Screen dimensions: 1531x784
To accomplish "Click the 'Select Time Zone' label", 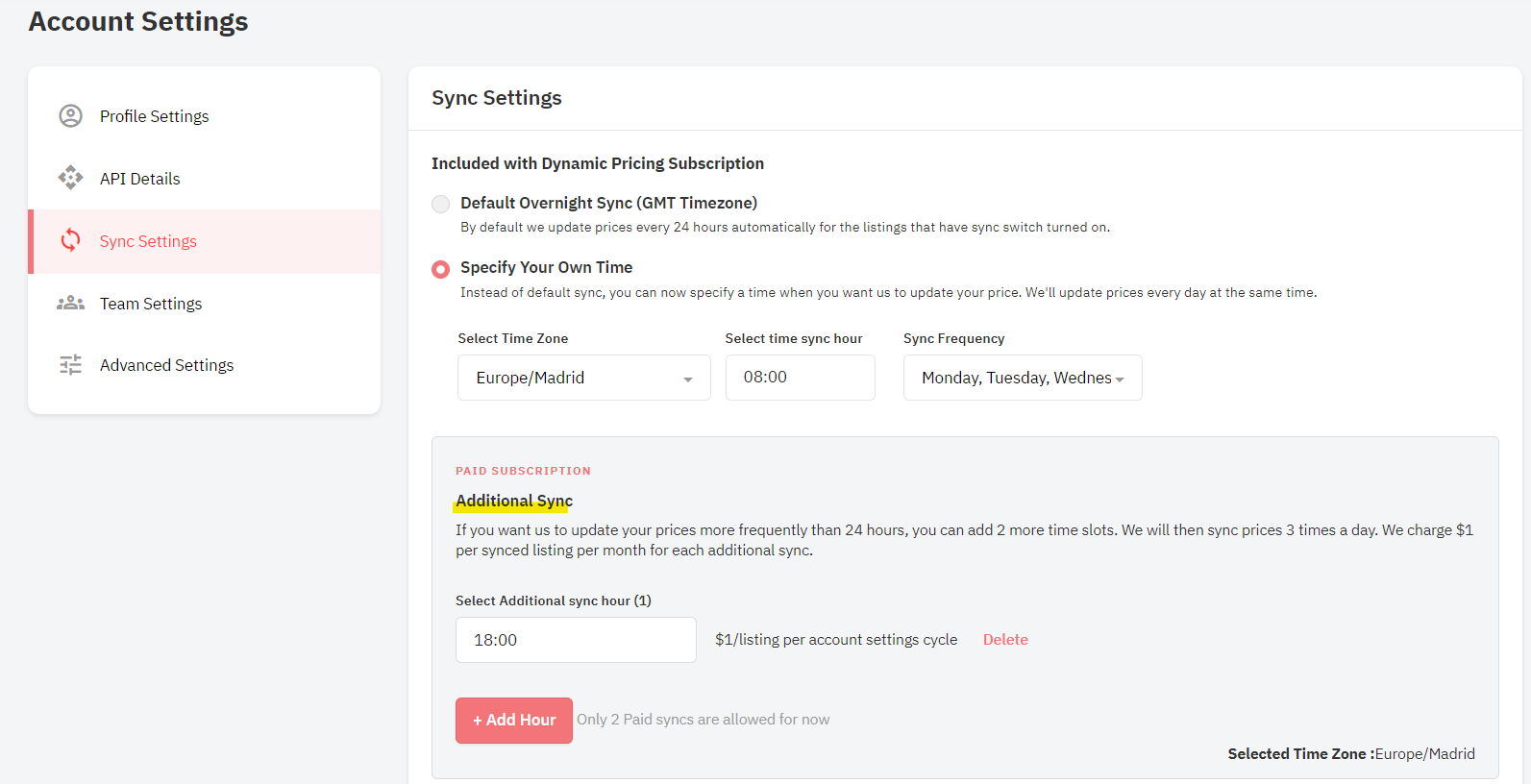I will point(513,338).
